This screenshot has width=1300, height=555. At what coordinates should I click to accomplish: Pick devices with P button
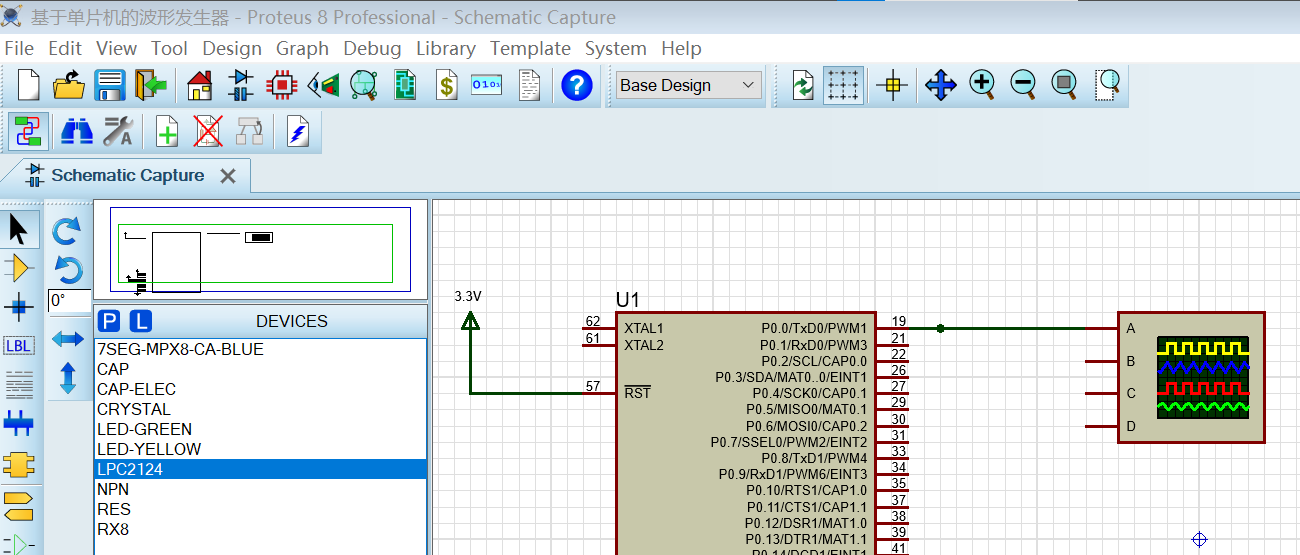point(110,321)
